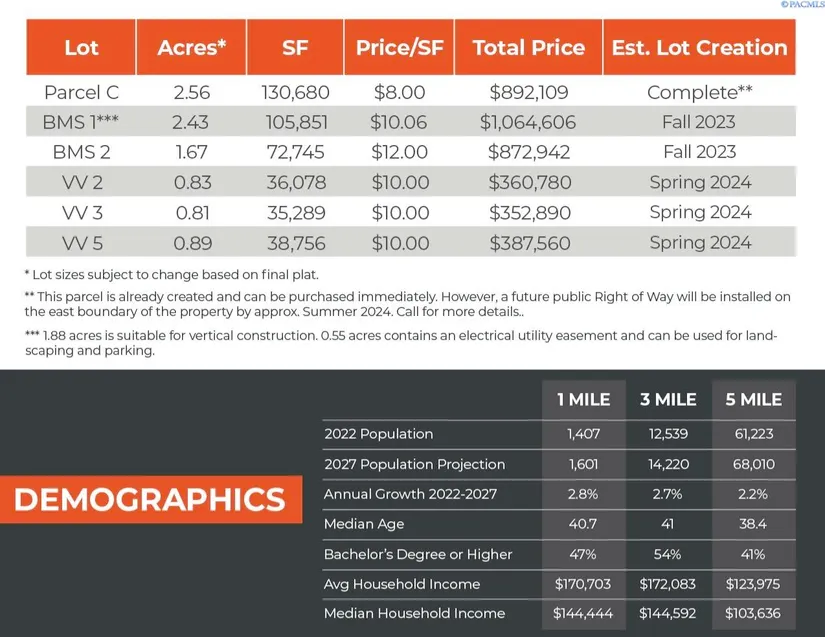Click the orange DEMOGRAPHICS banner

[x=150, y=499]
